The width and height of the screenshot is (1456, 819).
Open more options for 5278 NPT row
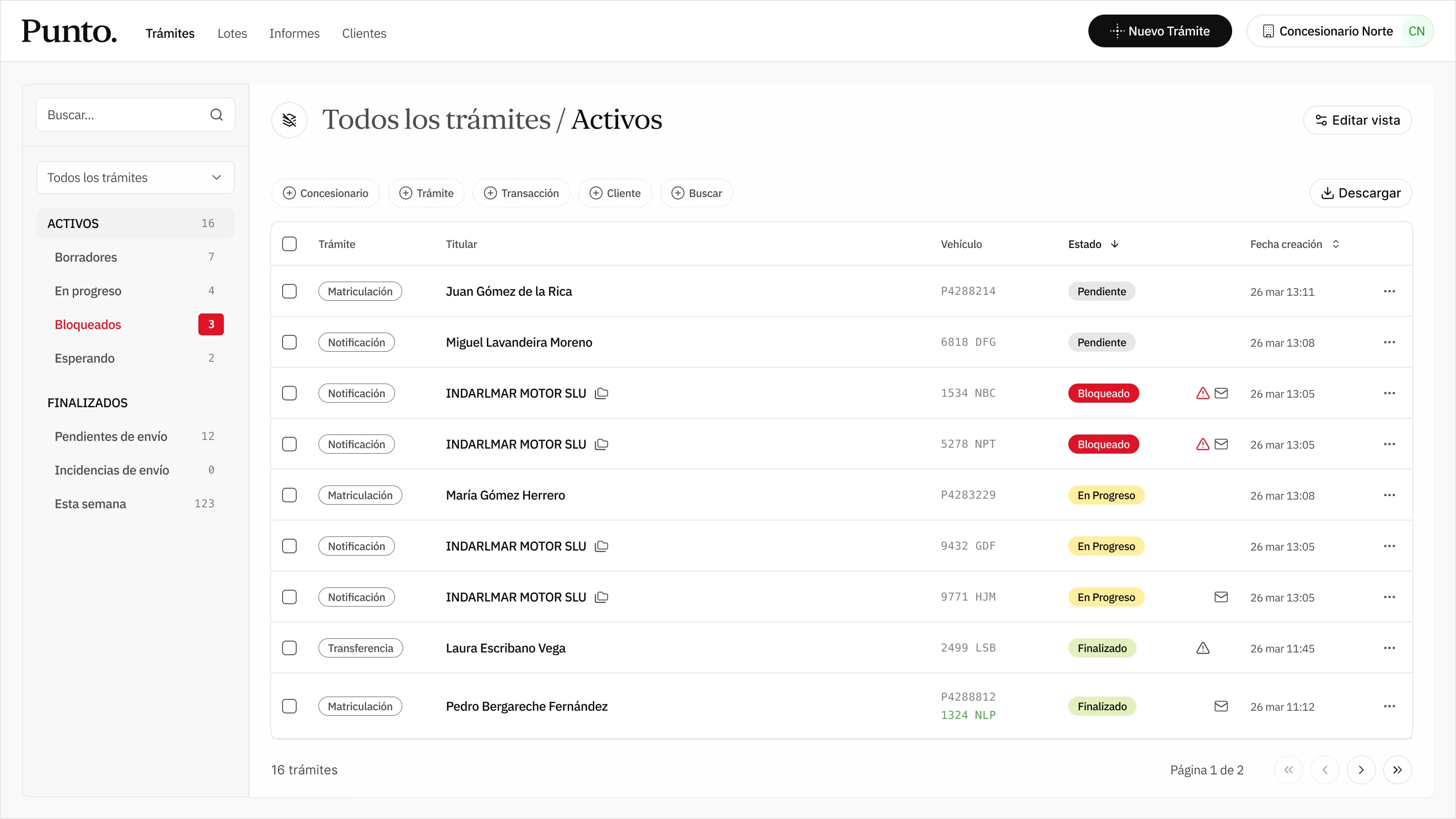point(1389,444)
